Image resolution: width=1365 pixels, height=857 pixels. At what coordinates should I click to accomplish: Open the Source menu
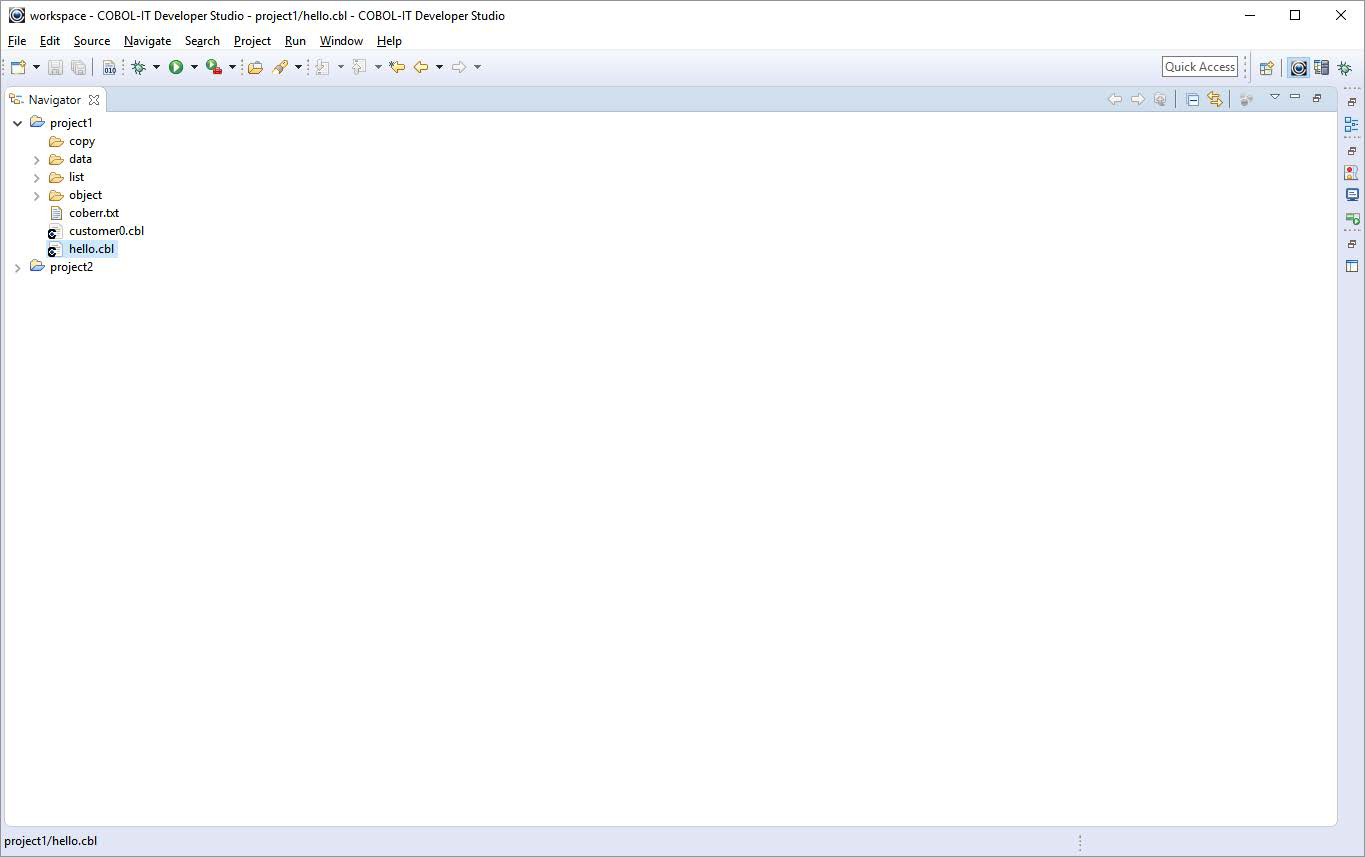[91, 41]
